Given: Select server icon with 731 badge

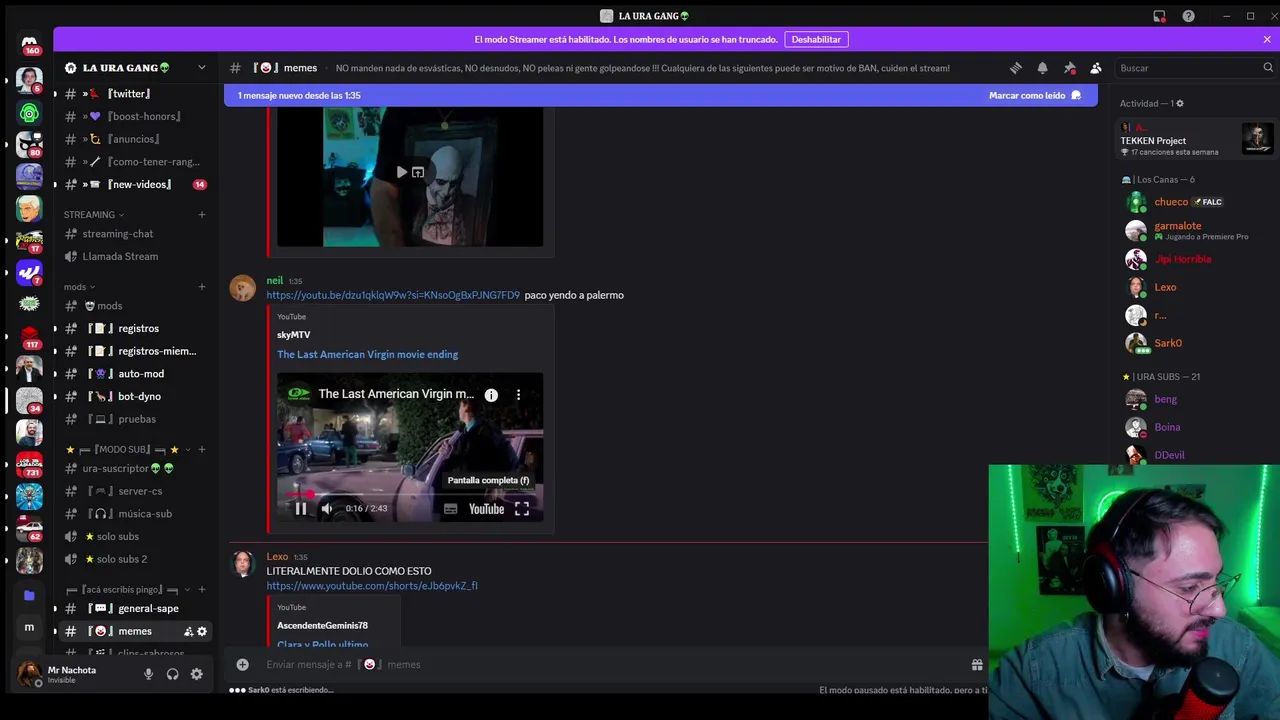Looking at the screenshot, I should [x=29, y=465].
